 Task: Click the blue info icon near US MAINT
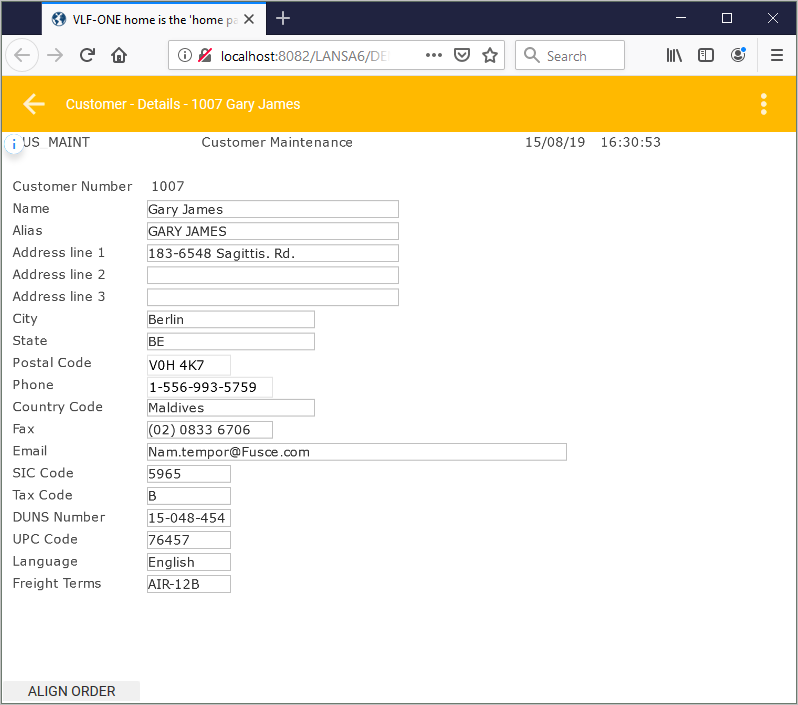[x=14, y=143]
